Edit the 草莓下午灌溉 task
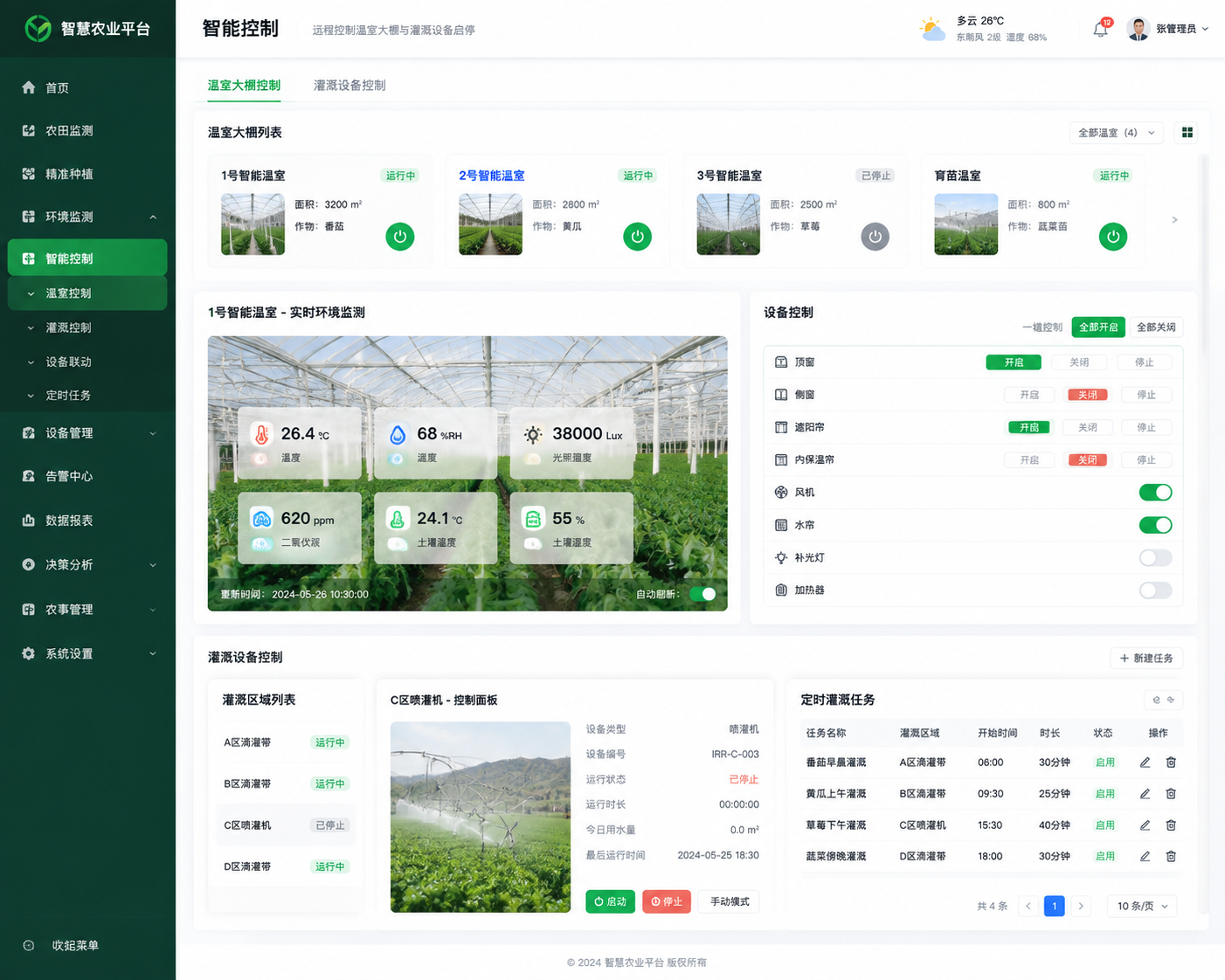Viewport: 1225px width, 980px height. (1145, 825)
